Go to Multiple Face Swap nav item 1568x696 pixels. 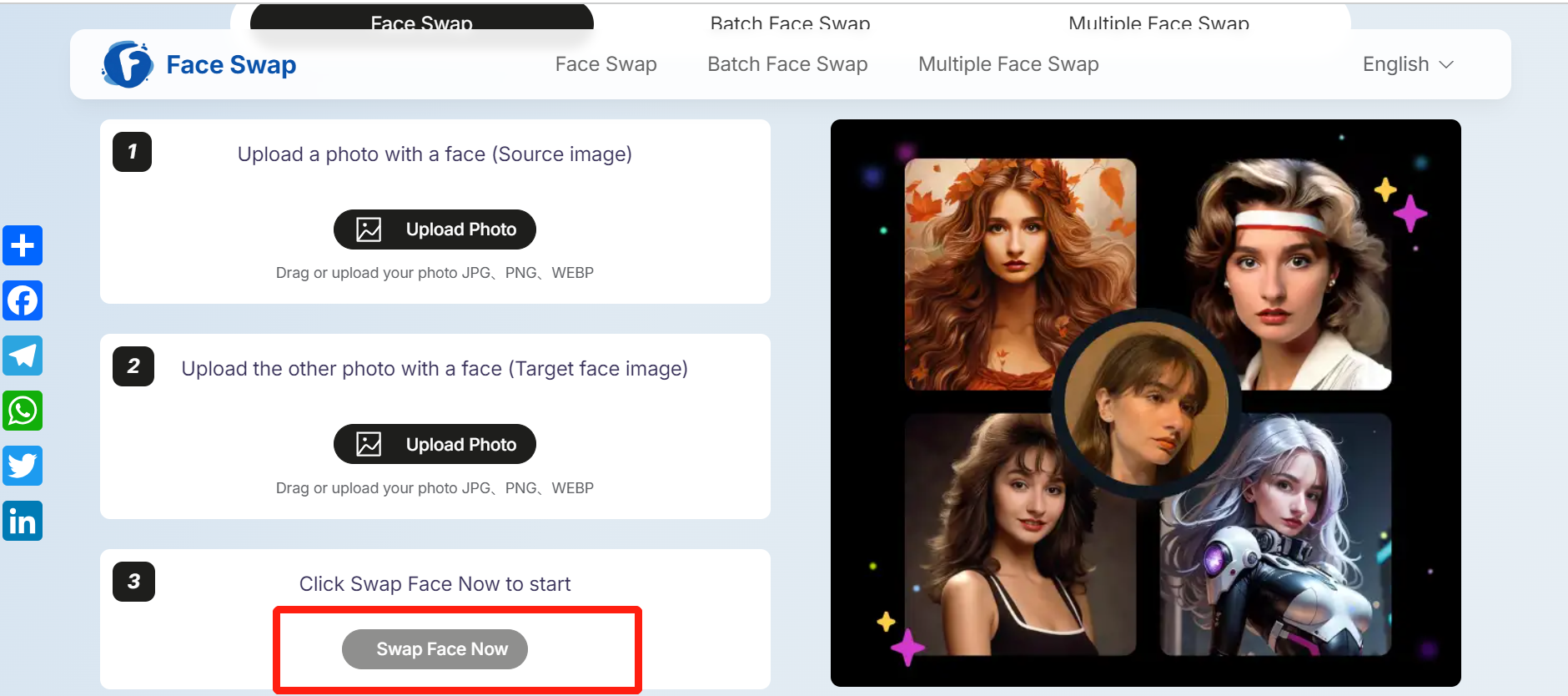[x=1008, y=64]
